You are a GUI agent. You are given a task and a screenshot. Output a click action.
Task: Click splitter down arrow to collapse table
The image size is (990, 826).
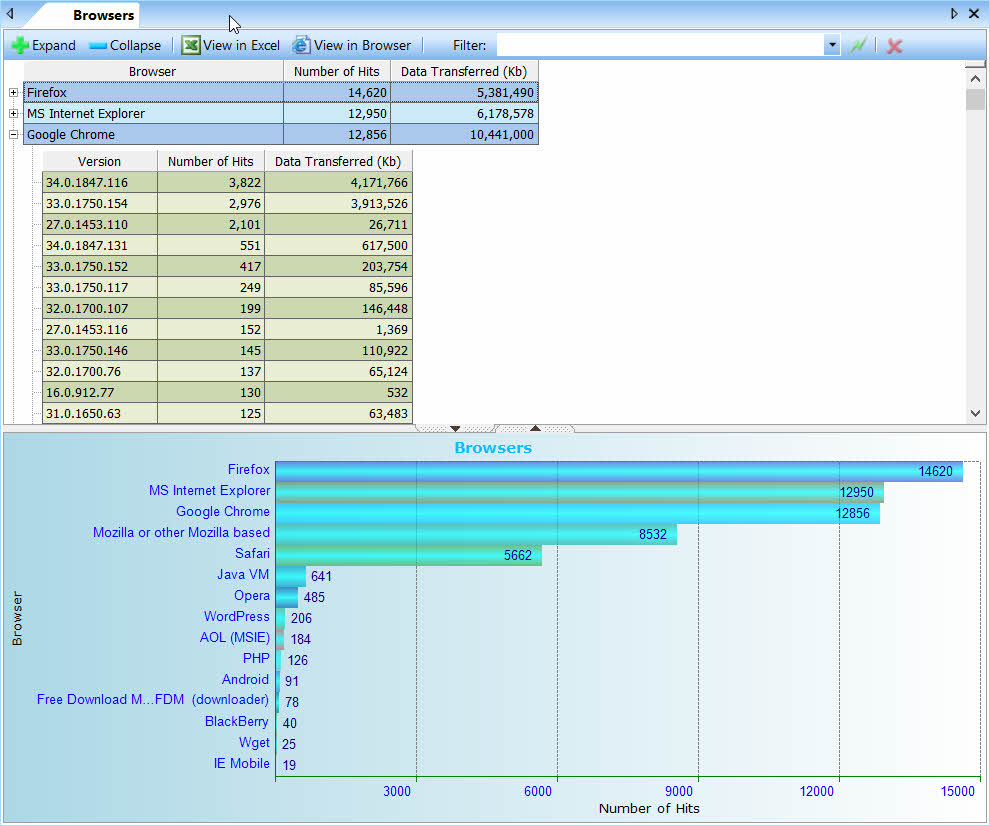coord(455,429)
